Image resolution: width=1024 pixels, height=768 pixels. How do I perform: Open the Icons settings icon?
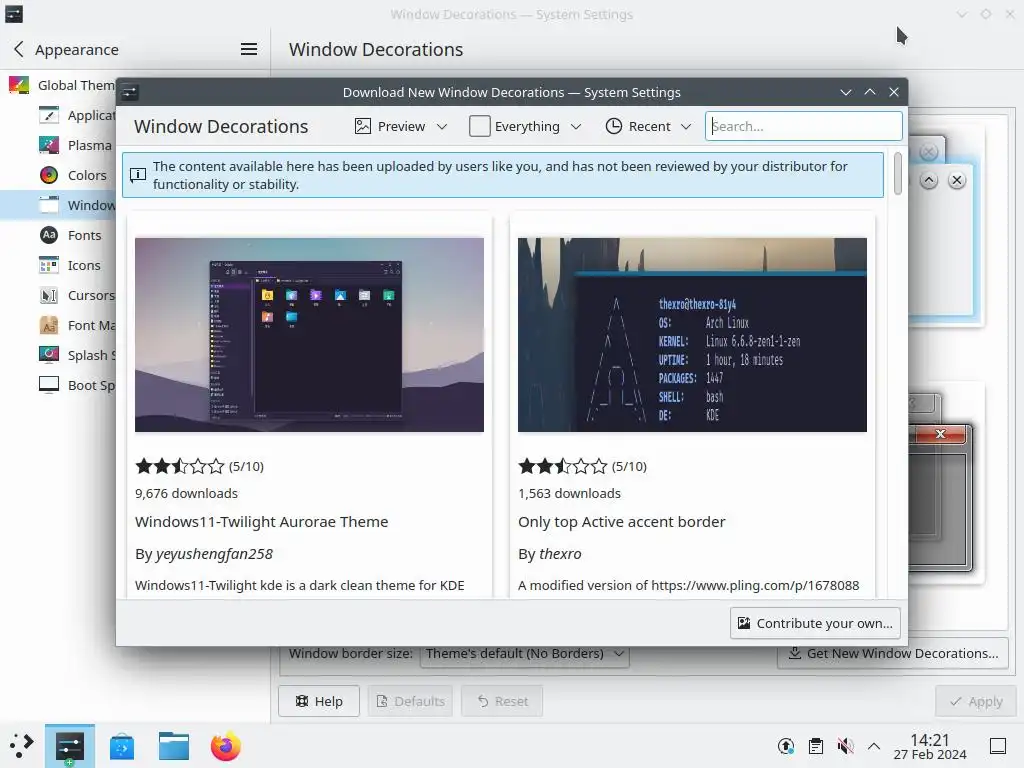click(49, 265)
